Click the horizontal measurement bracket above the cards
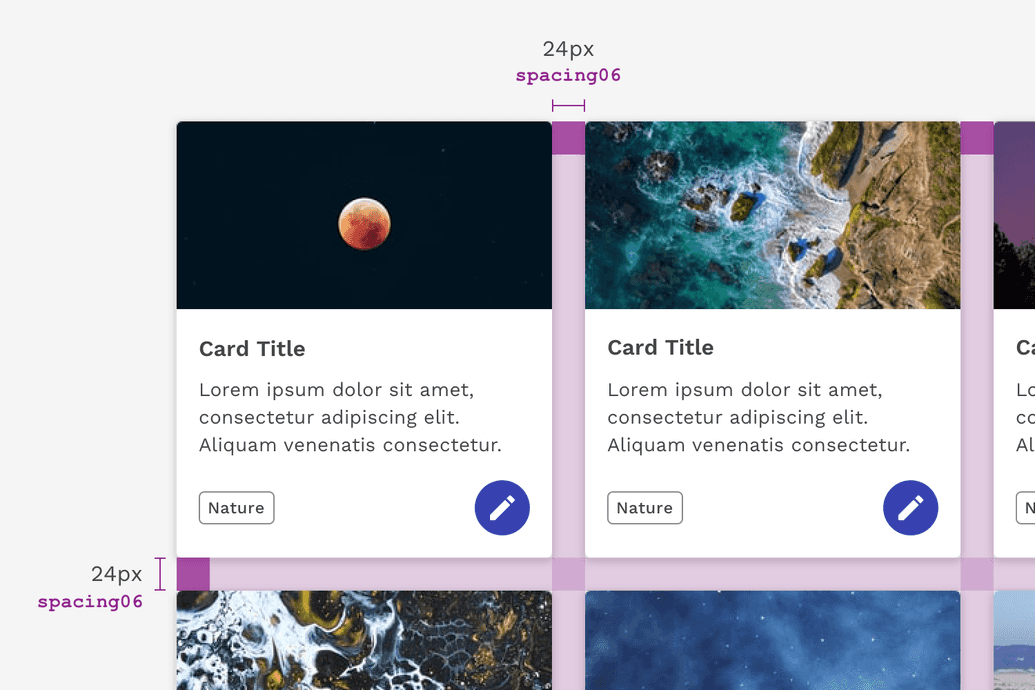Screen dimensions: 1035x690 [x=568, y=105]
